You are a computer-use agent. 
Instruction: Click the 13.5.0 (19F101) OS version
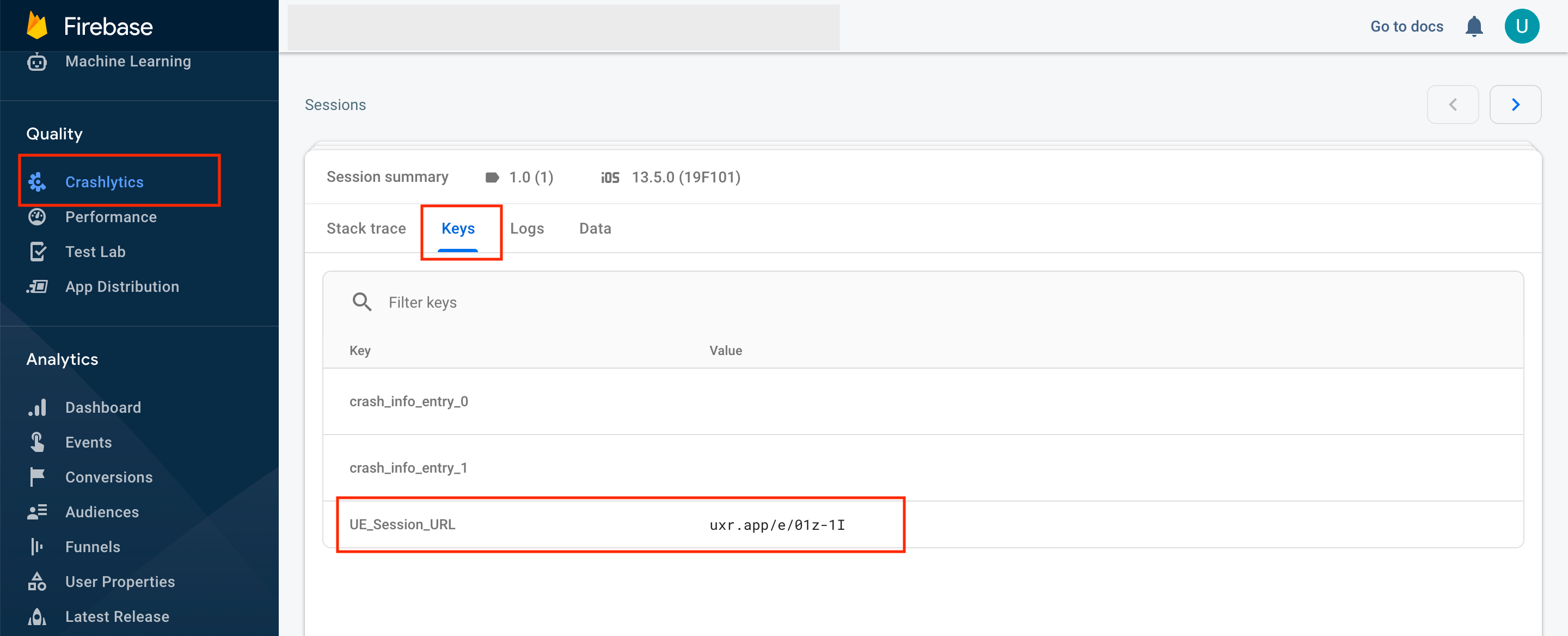[x=685, y=177]
